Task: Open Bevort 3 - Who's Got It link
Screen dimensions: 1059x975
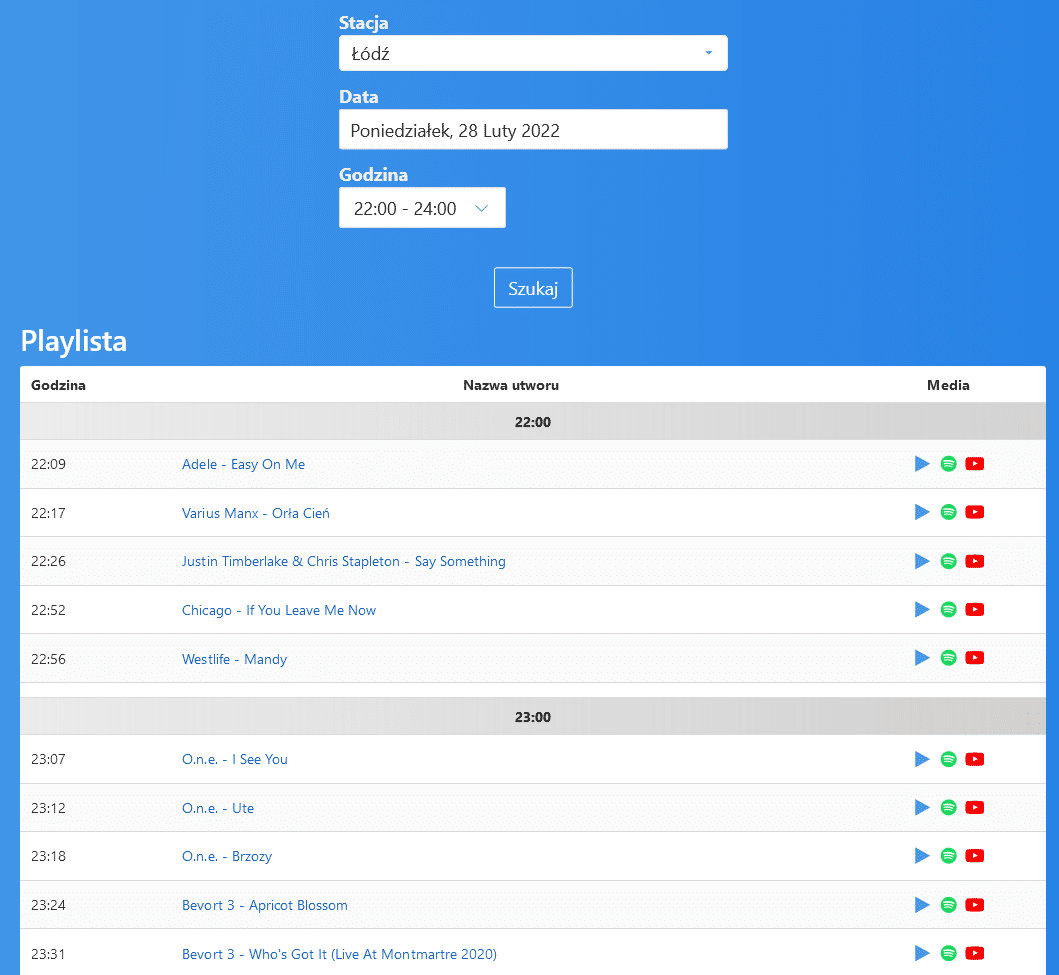Action: point(339,954)
